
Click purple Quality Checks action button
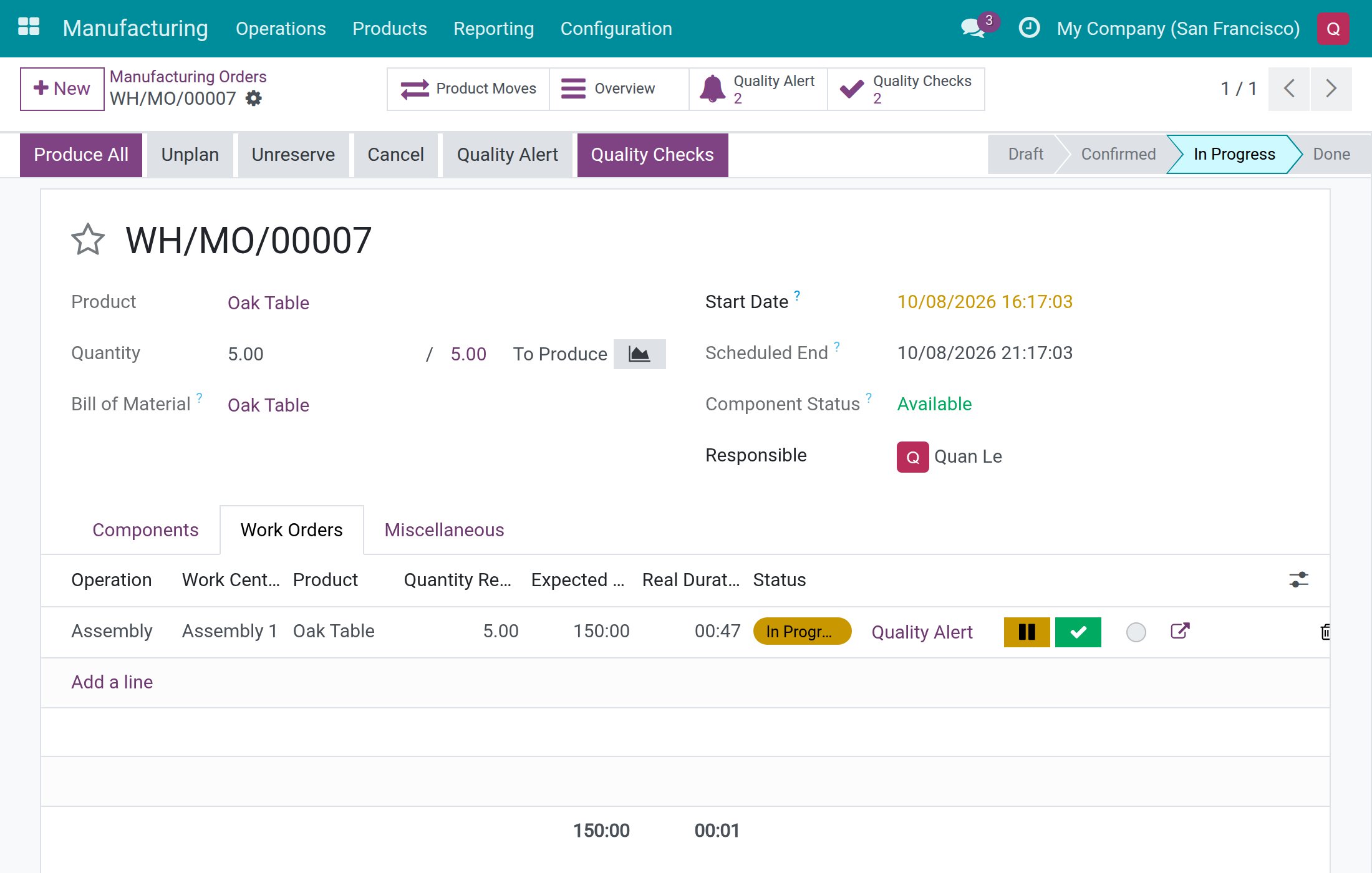[652, 155]
